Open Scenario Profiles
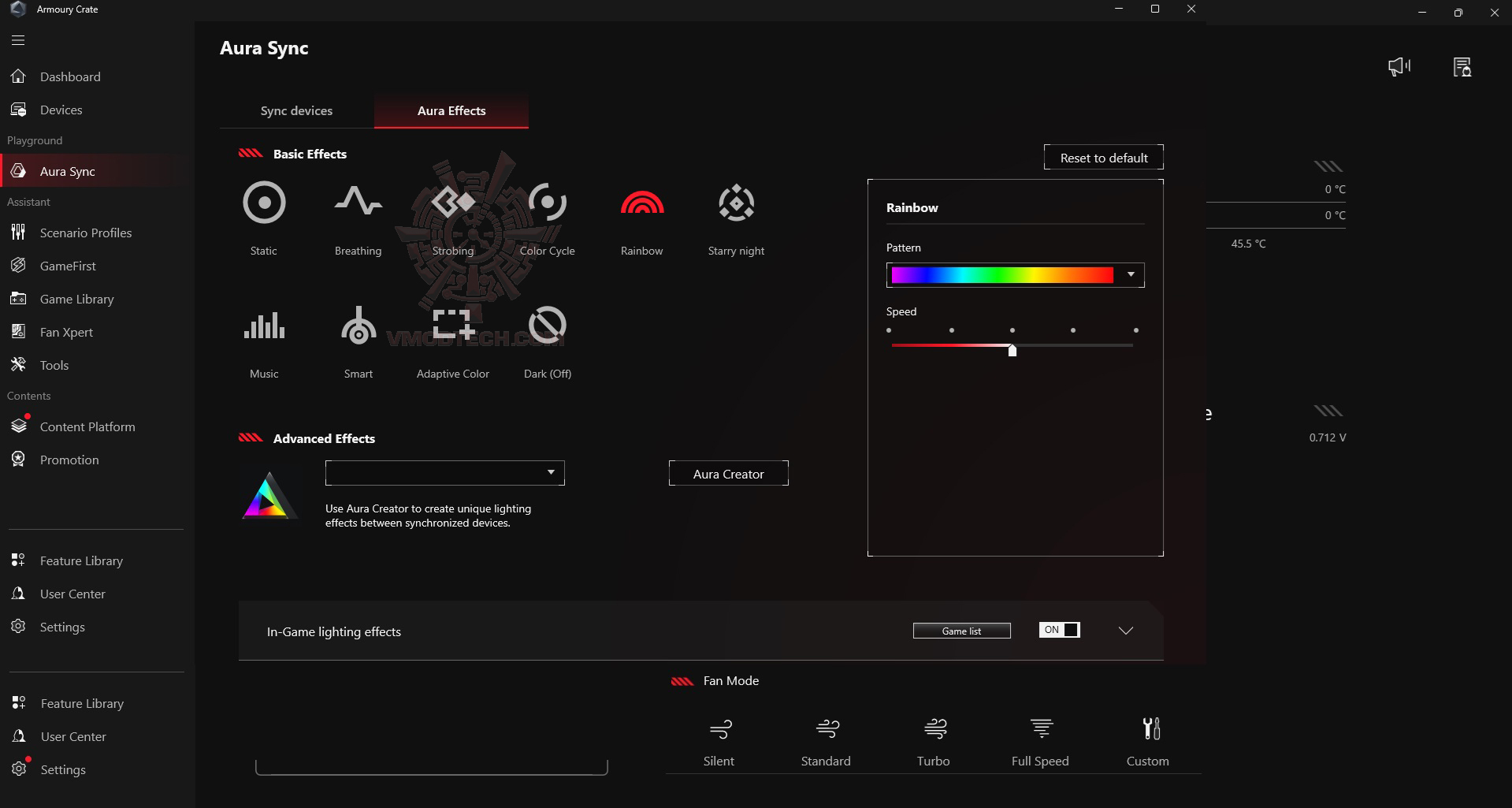 pos(86,233)
